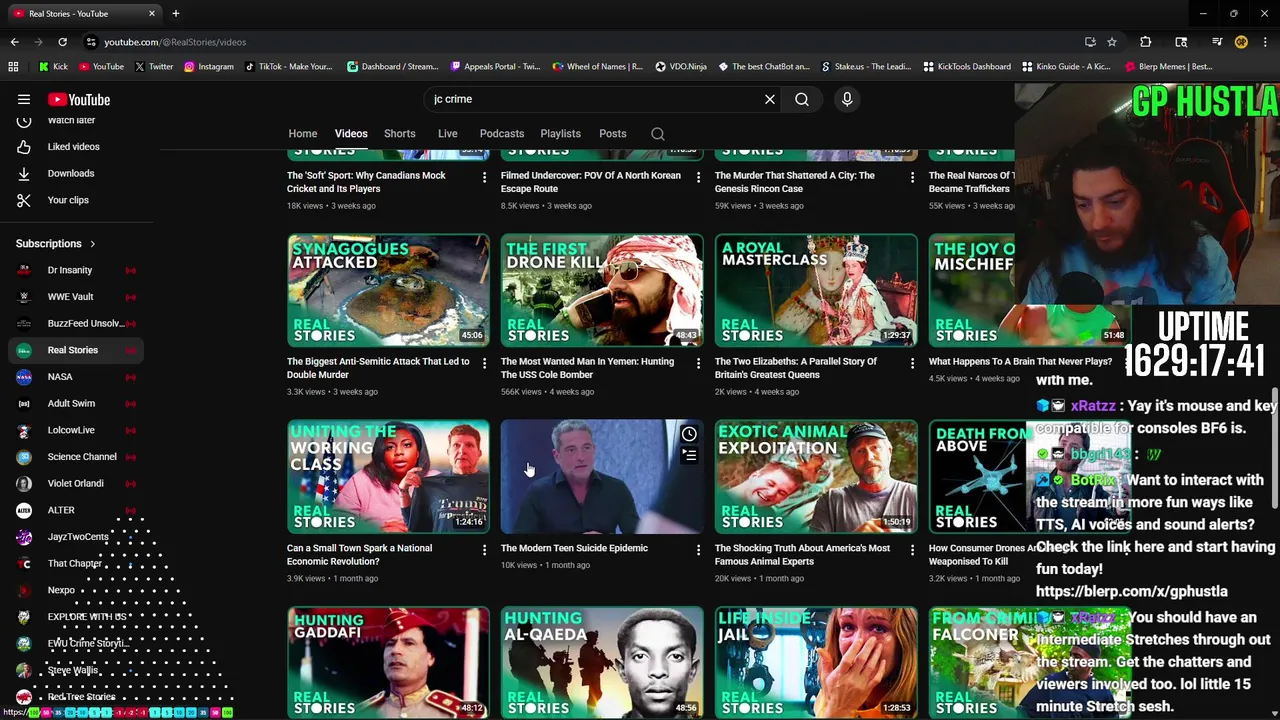Start voice search with the microphone icon
The image size is (1280, 720).
[847, 99]
